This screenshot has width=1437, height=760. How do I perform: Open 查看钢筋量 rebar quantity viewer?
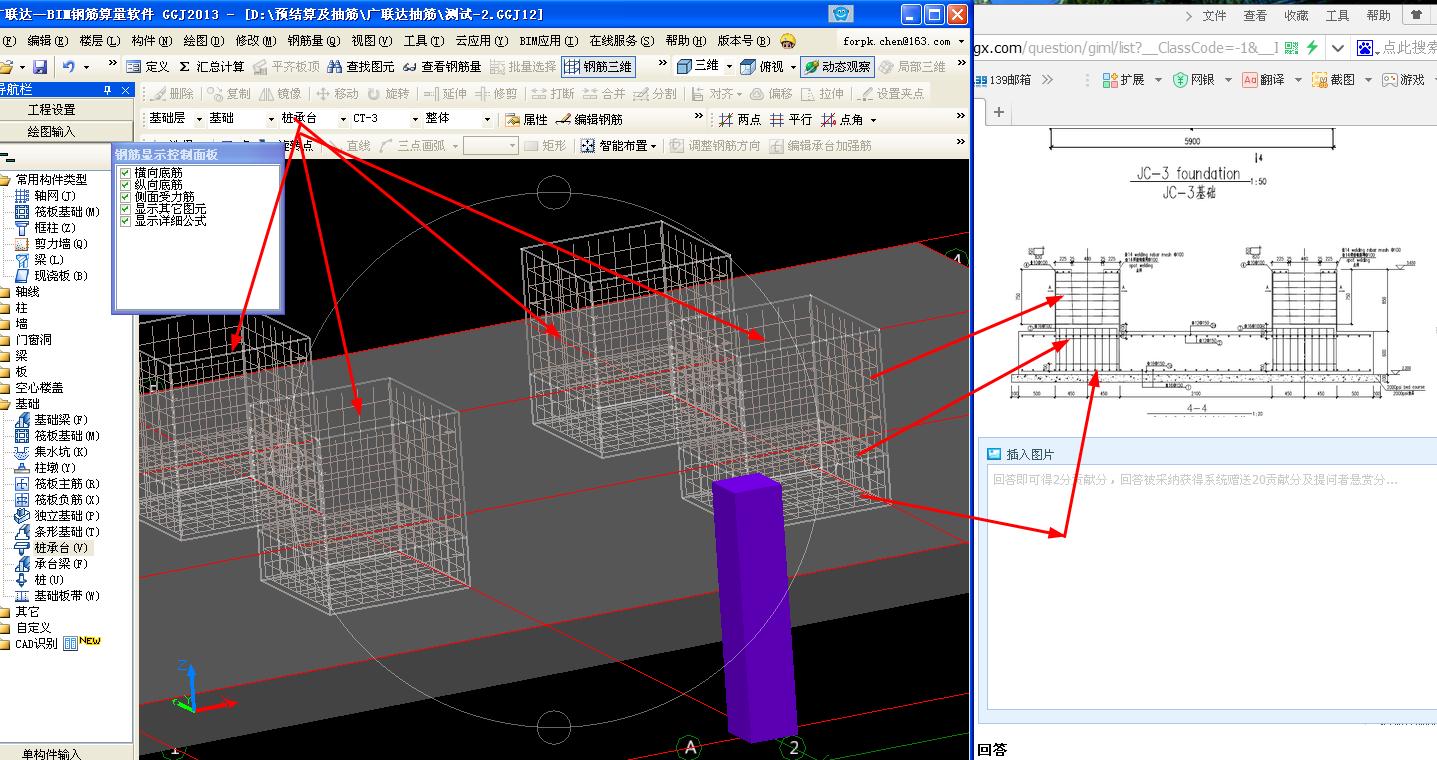pos(442,67)
